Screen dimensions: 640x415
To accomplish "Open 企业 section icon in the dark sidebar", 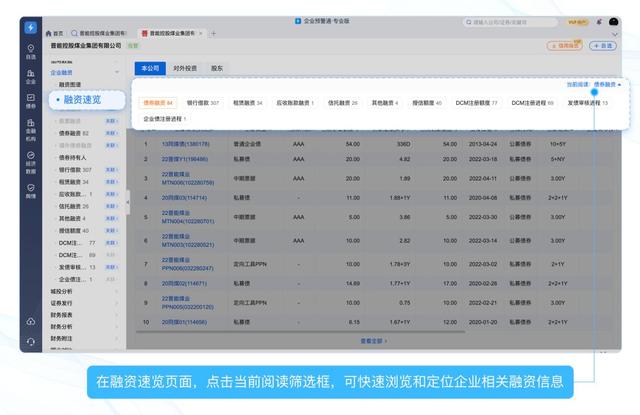I will 31,76.
